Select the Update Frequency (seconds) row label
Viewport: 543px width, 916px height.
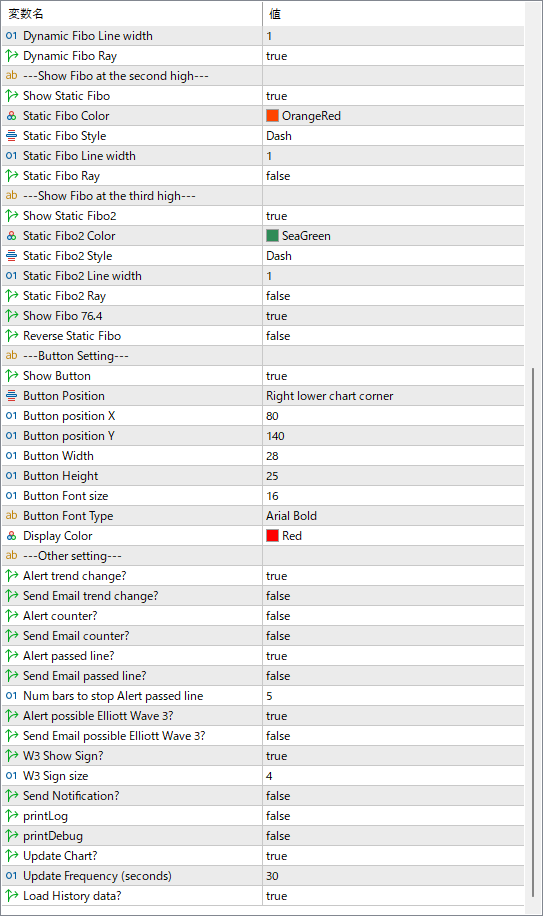click(x=97, y=876)
